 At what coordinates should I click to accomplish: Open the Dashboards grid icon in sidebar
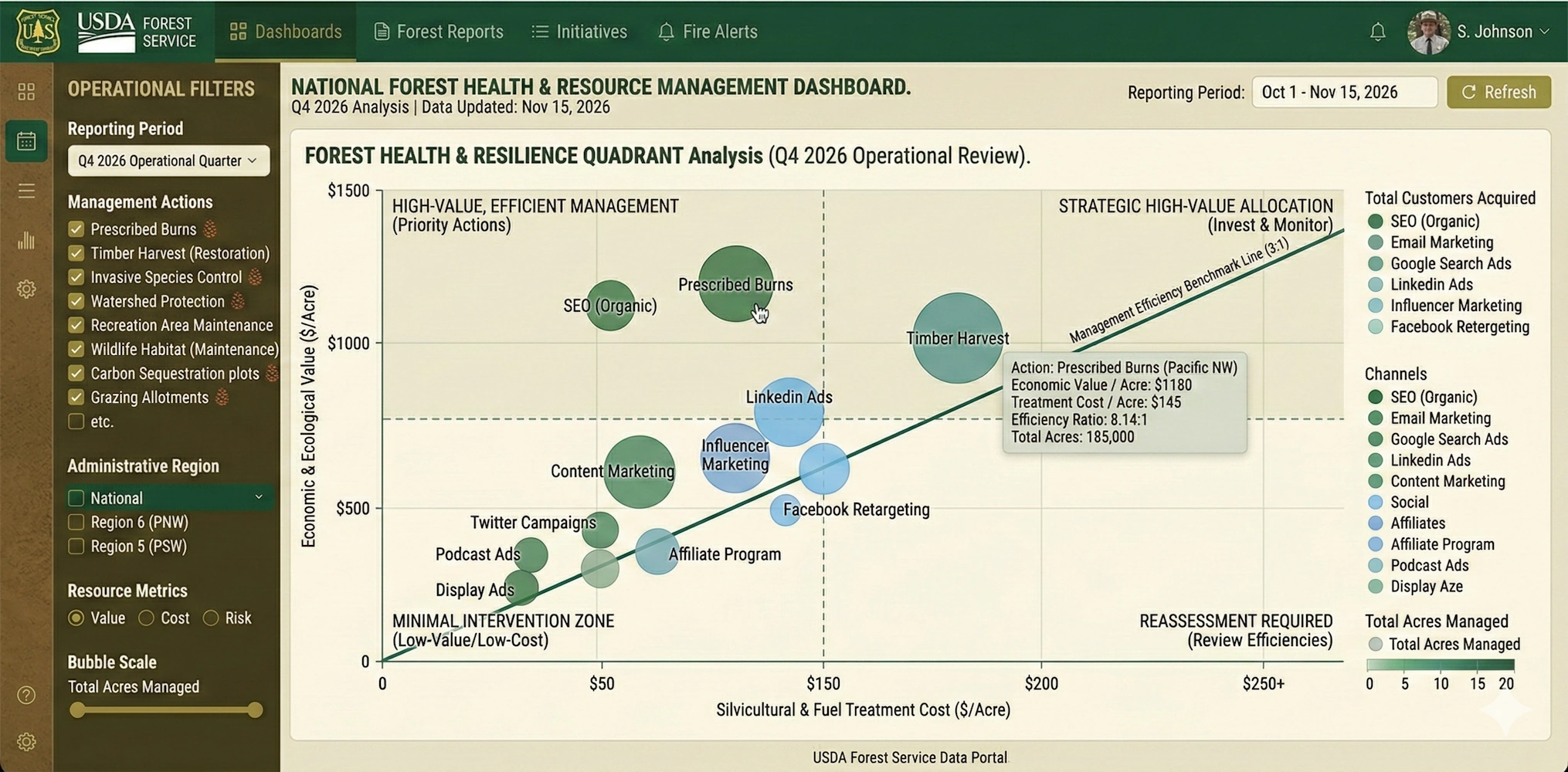coord(27,91)
